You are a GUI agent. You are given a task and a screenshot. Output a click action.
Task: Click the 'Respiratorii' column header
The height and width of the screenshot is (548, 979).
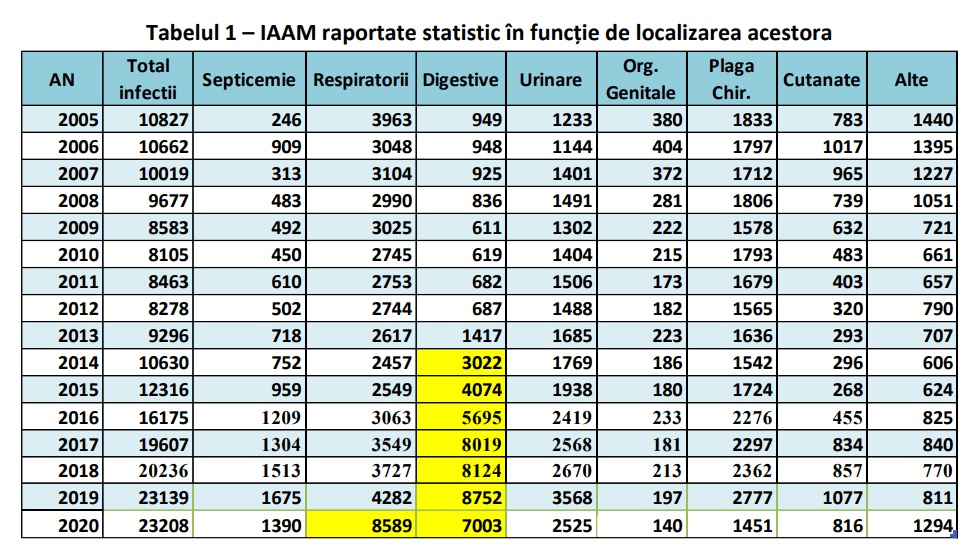coord(361,79)
